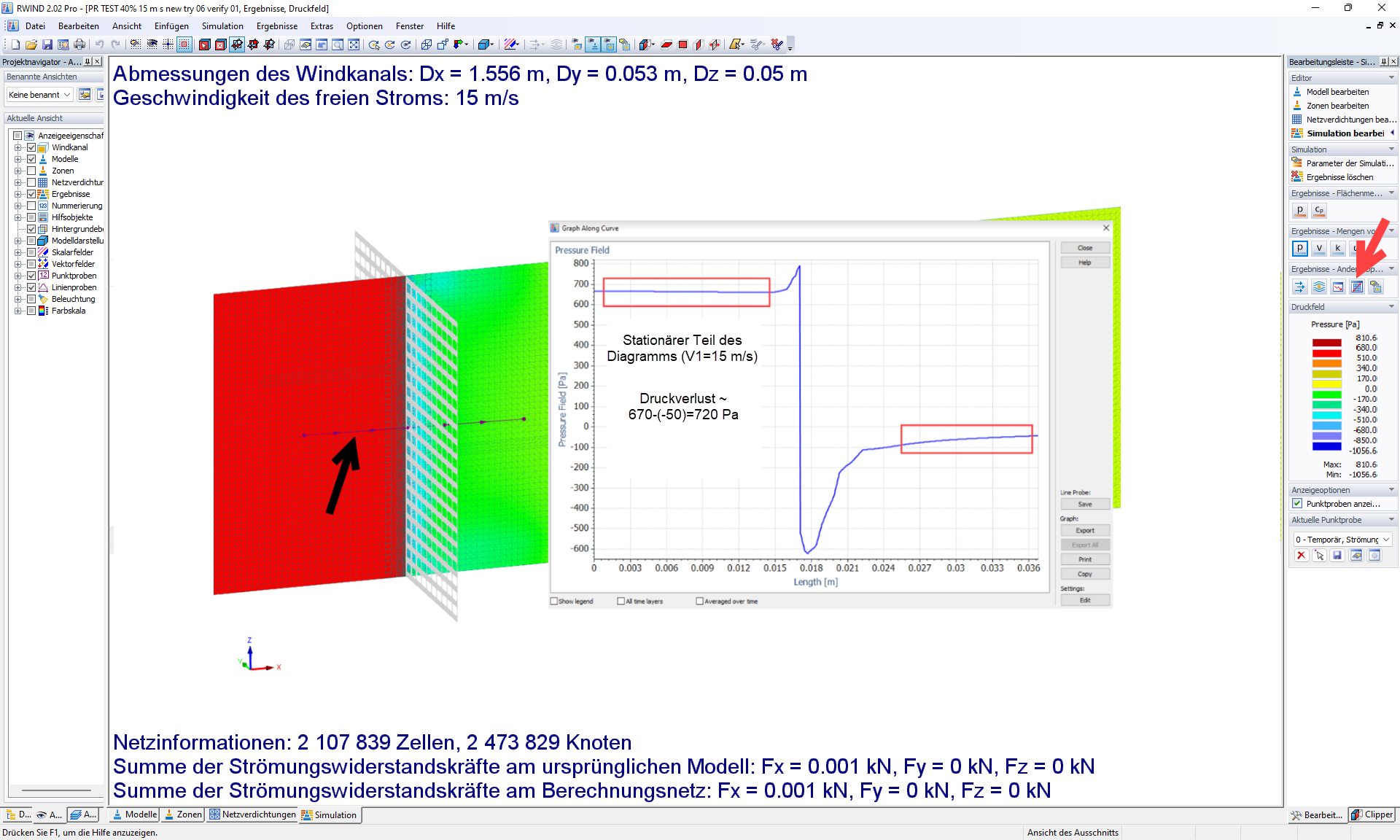The width and height of the screenshot is (1400, 840).
Task: Select the velocity 'v' field icon
Action: [1319, 249]
